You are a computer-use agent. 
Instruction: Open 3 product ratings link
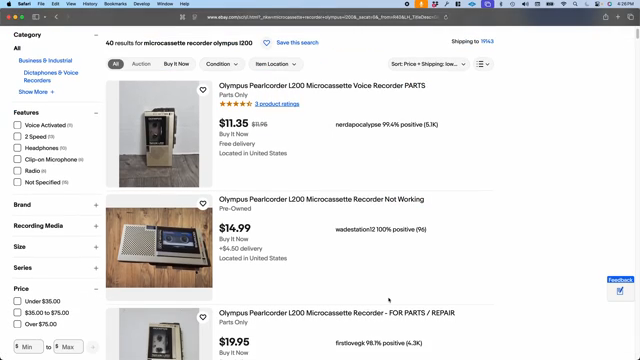(x=277, y=104)
